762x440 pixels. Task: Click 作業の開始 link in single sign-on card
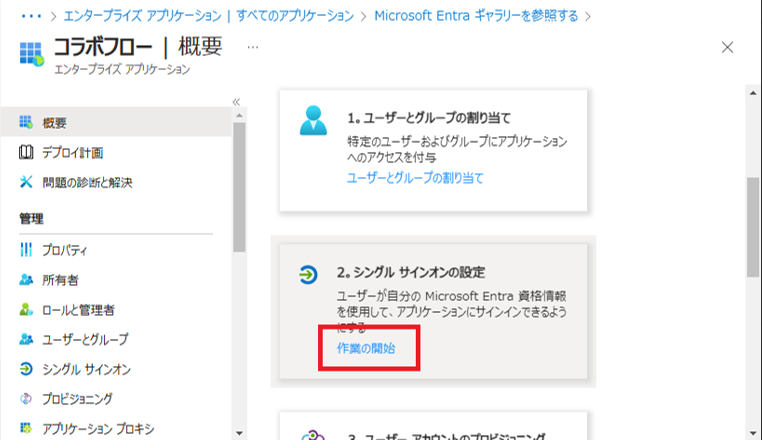[x=366, y=348]
